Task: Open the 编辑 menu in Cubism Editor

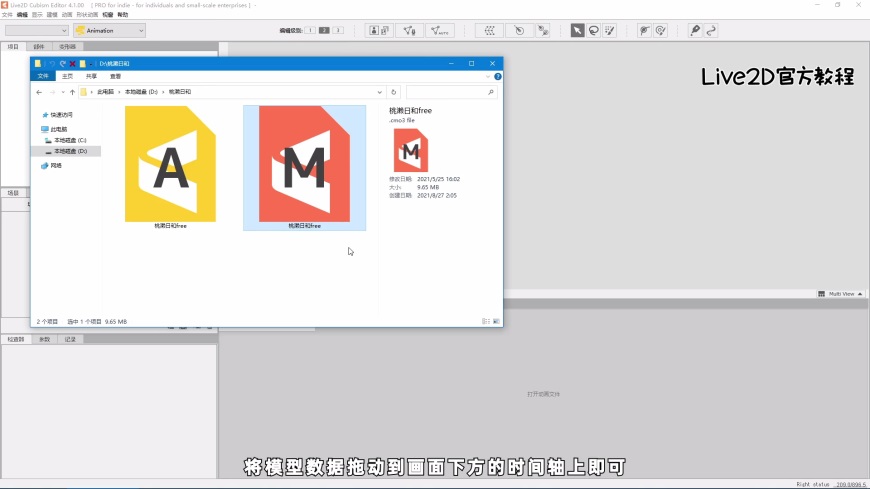Action: pyautogui.click(x=22, y=15)
